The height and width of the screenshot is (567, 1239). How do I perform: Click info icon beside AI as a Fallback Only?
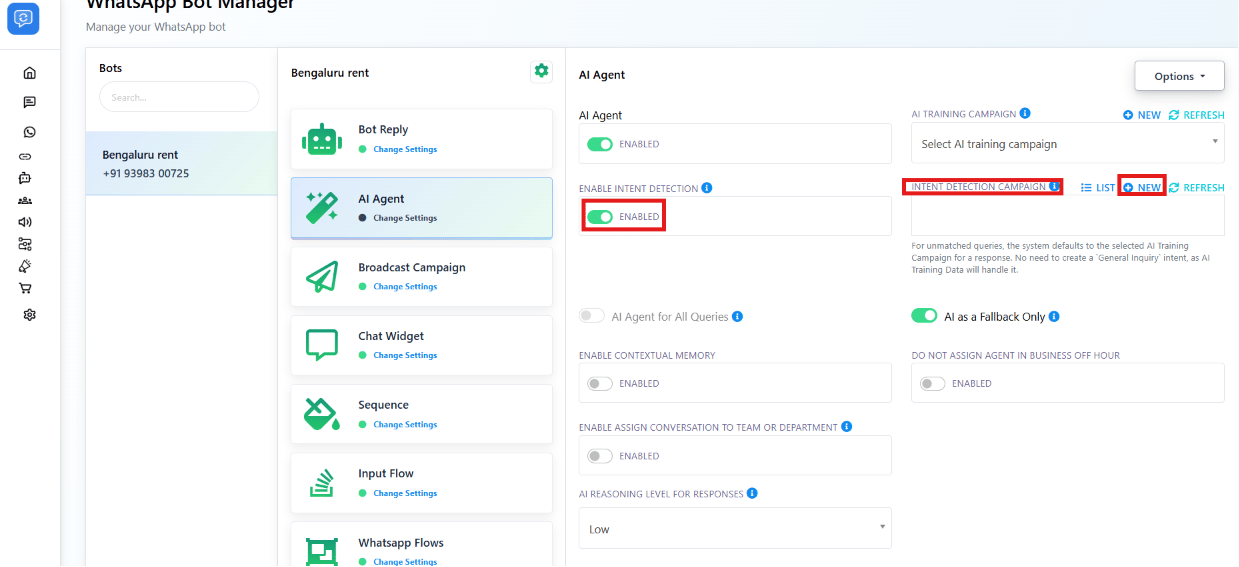tap(1054, 317)
